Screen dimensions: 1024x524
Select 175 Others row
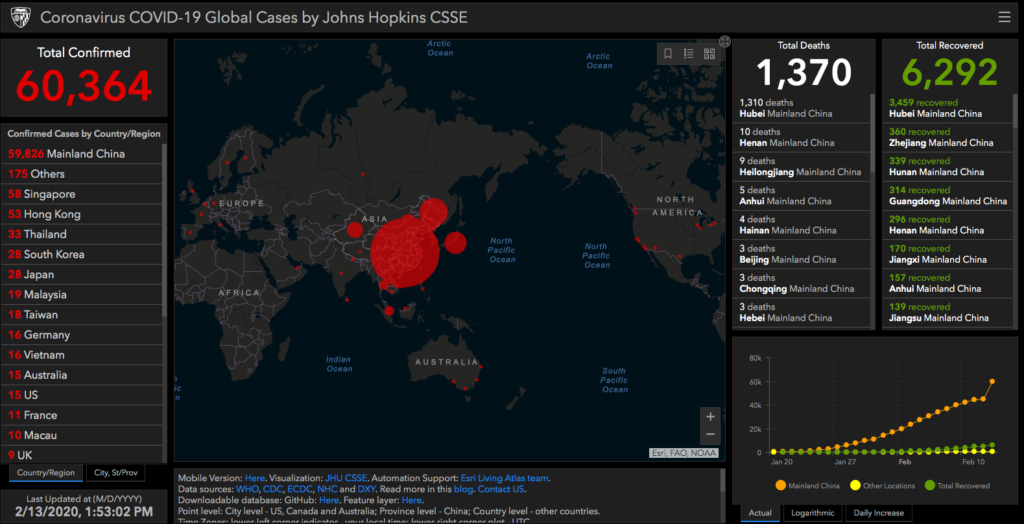tap(84, 174)
